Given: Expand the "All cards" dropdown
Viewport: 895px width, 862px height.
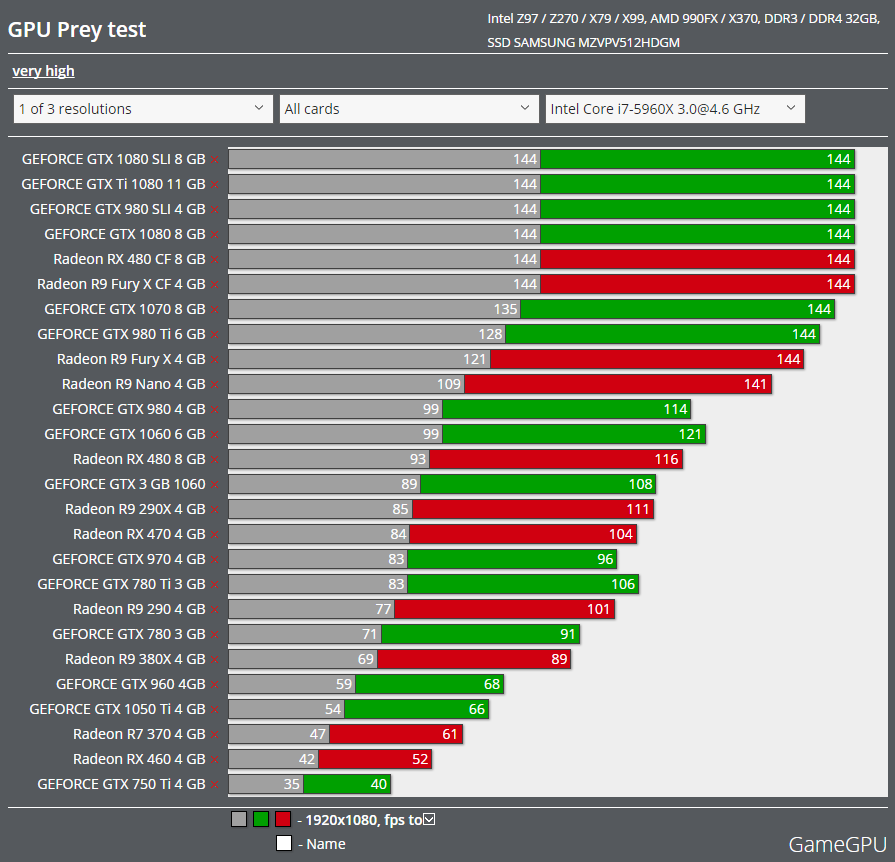Looking at the screenshot, I should (409, 109).
